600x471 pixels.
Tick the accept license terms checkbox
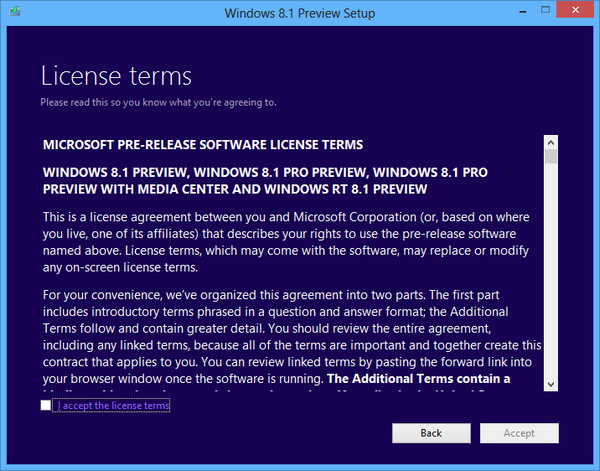(46, 405)
